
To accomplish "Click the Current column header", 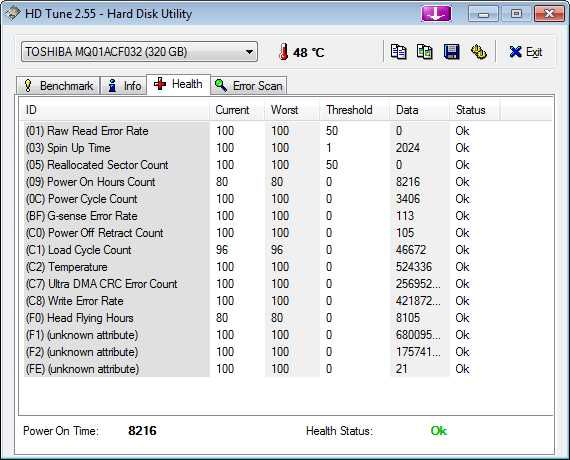I will 237,110.
